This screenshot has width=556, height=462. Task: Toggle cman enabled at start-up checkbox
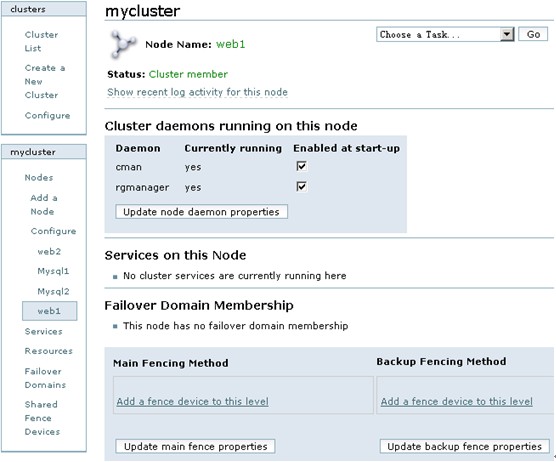(301, 166)
